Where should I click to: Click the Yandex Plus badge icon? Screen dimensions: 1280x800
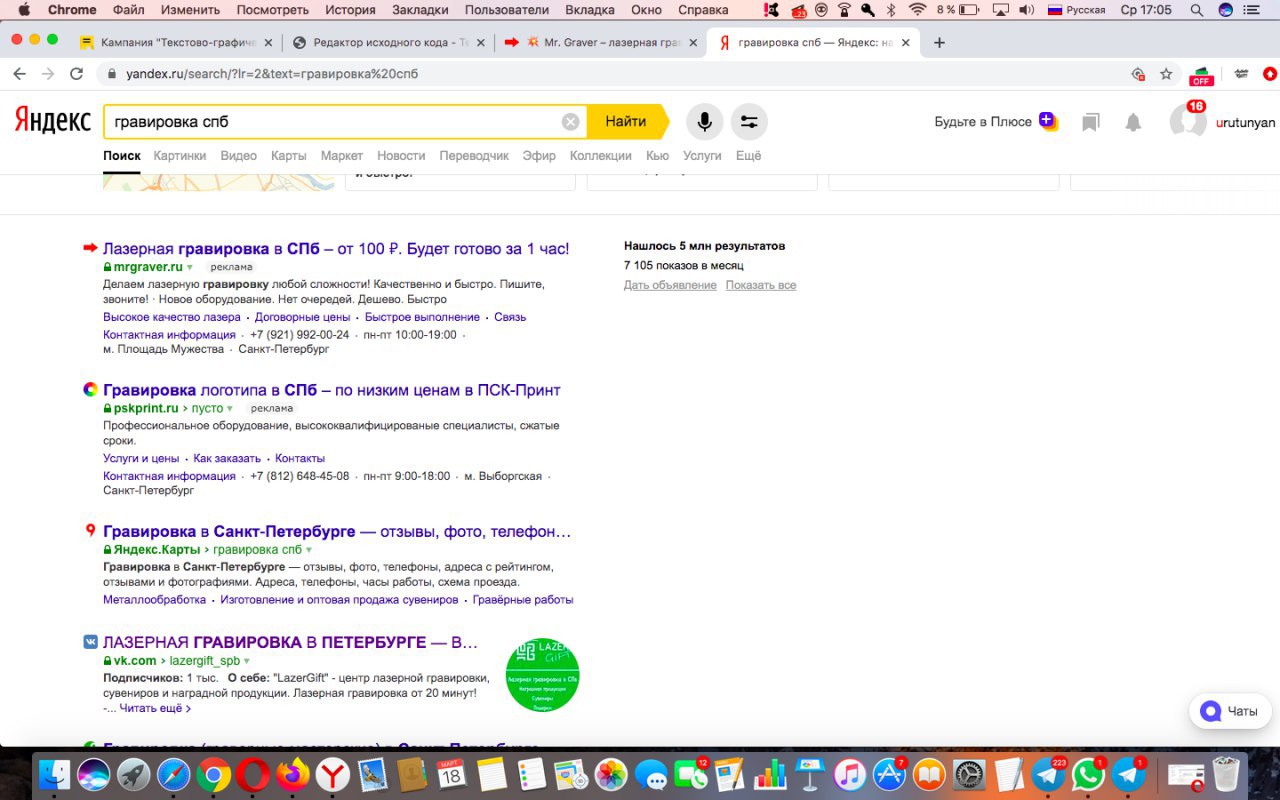tap(1047, 121)
